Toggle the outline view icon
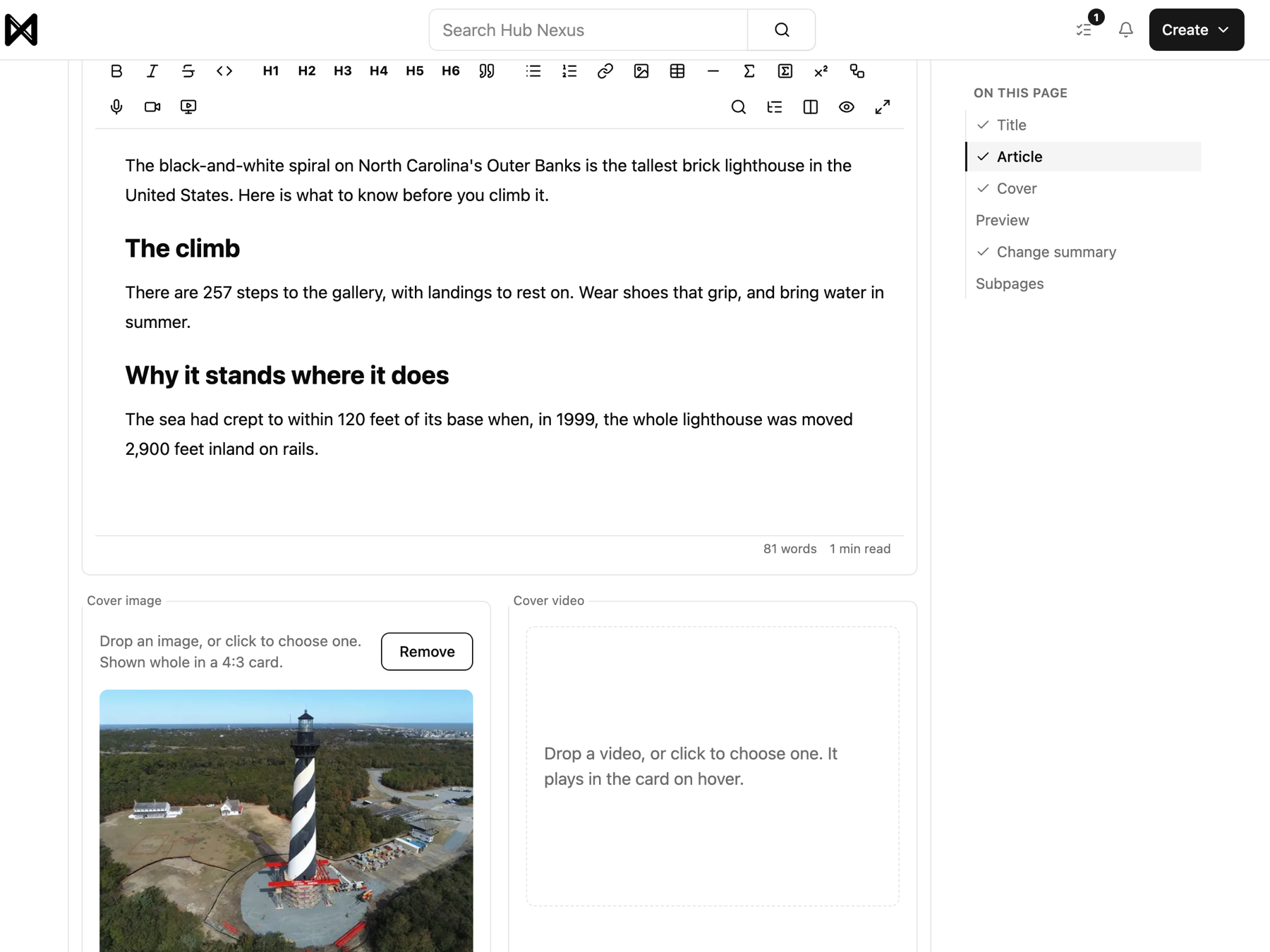The image size is (1270, 952). pyautogui.click(x=775, y=107)
